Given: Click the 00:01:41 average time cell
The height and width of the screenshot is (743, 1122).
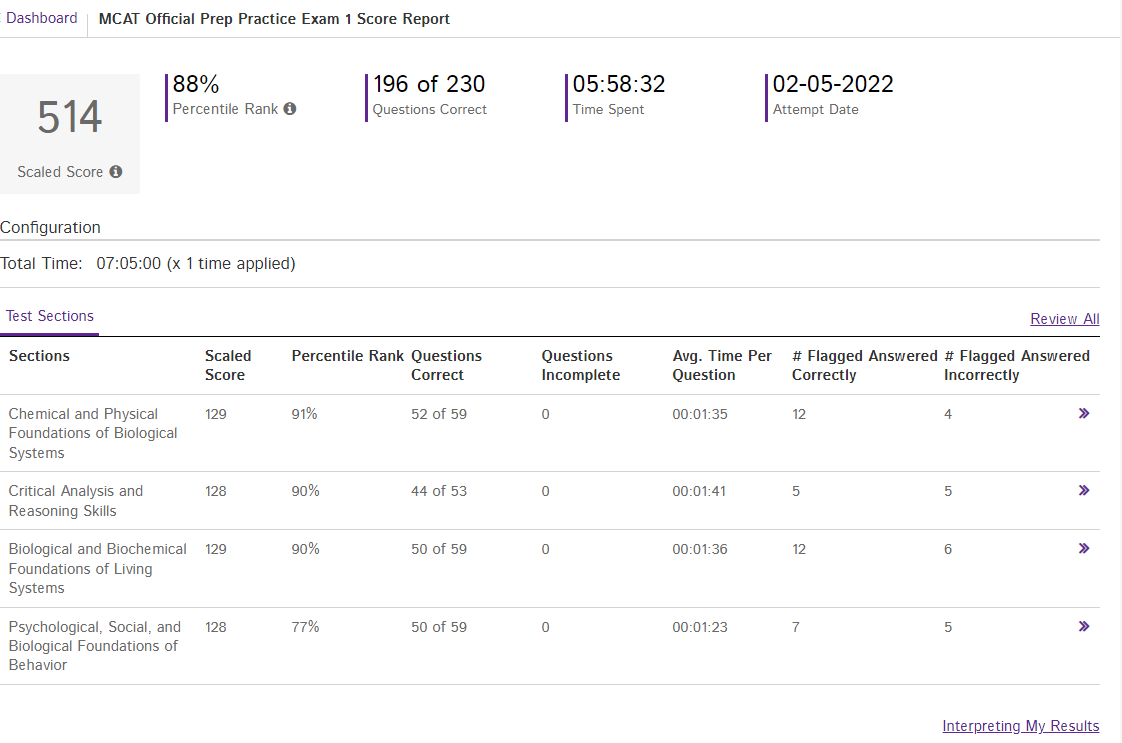Looking at the screenshot, I should [699, 491].
